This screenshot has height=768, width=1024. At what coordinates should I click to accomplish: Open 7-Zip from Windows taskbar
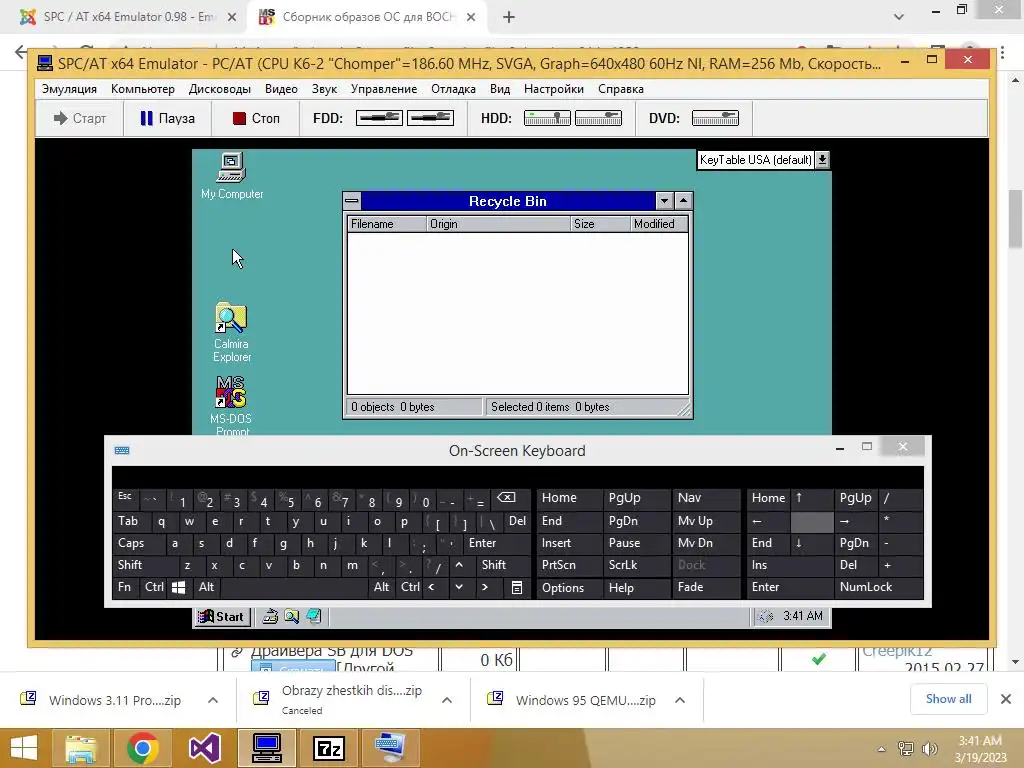[328, 748]
